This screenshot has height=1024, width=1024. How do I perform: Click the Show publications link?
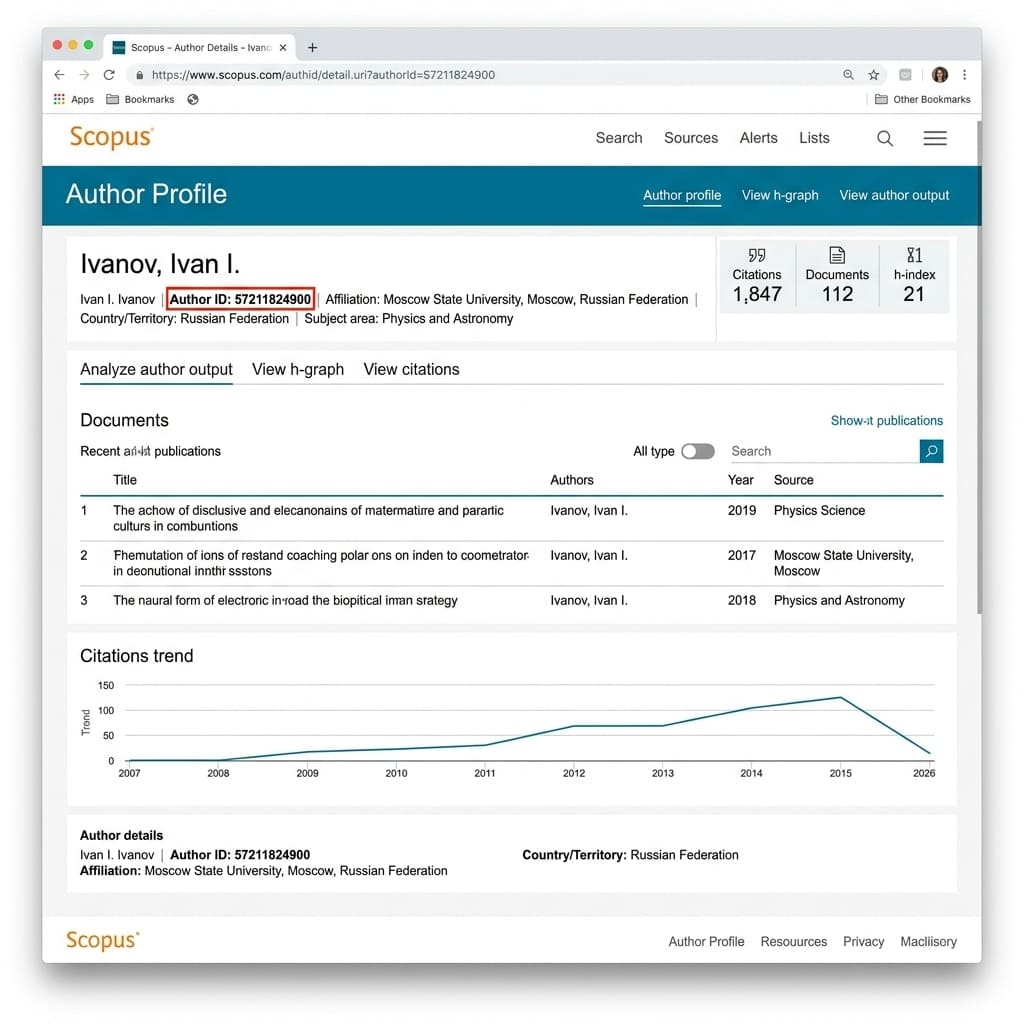point(887,421)
